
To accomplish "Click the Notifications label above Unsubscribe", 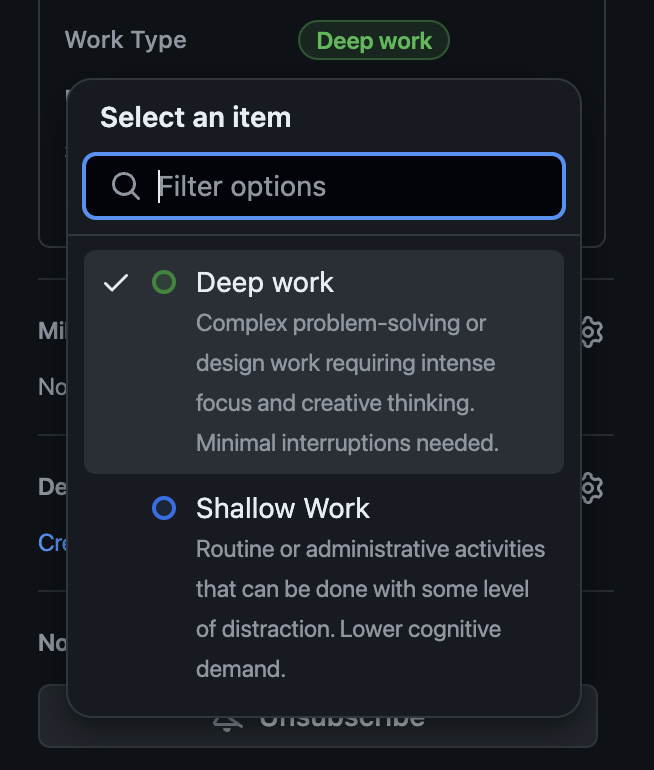I will (52, 643).
